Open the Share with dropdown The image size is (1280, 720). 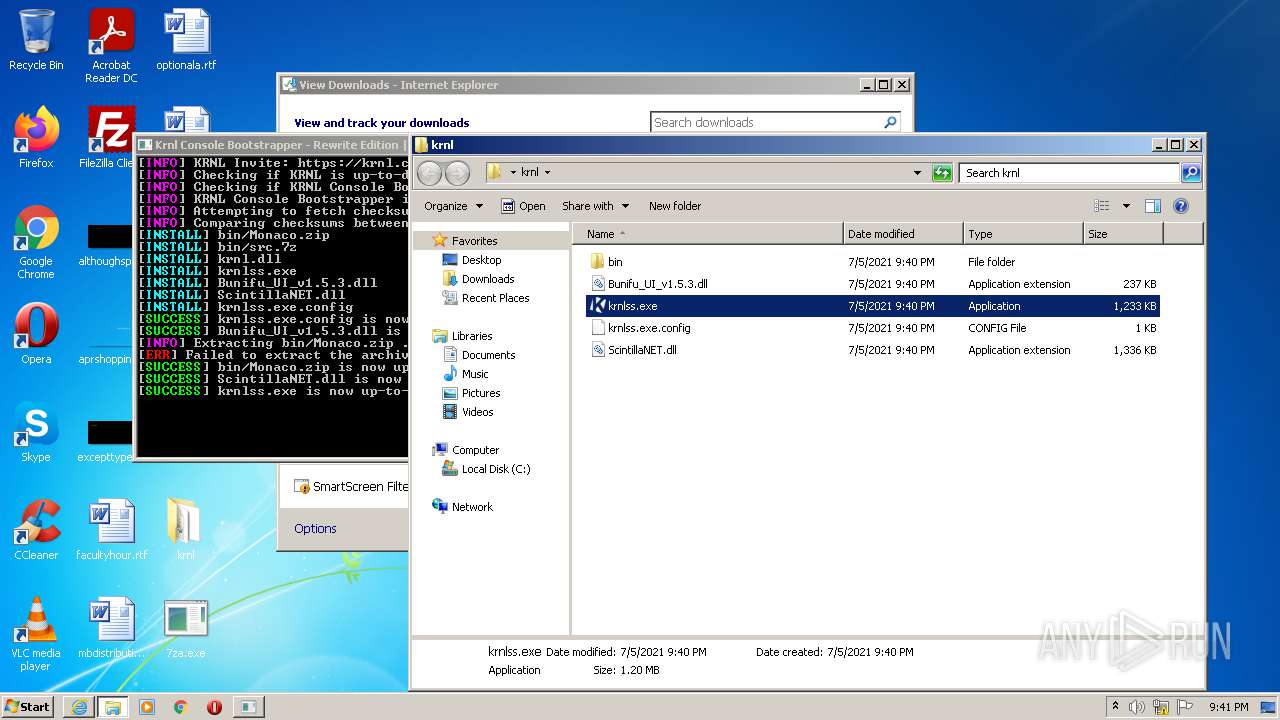[596, 206]
